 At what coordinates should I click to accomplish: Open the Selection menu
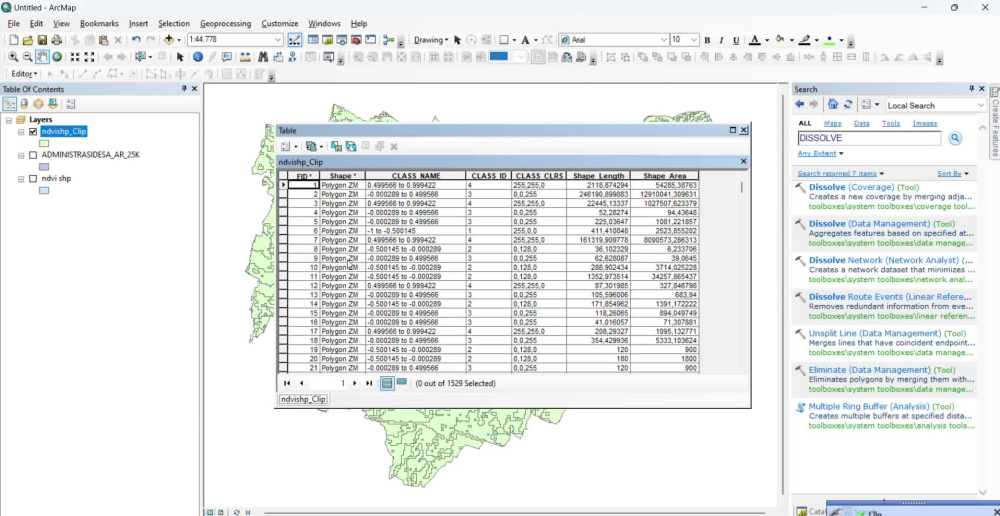click(173, 24)
